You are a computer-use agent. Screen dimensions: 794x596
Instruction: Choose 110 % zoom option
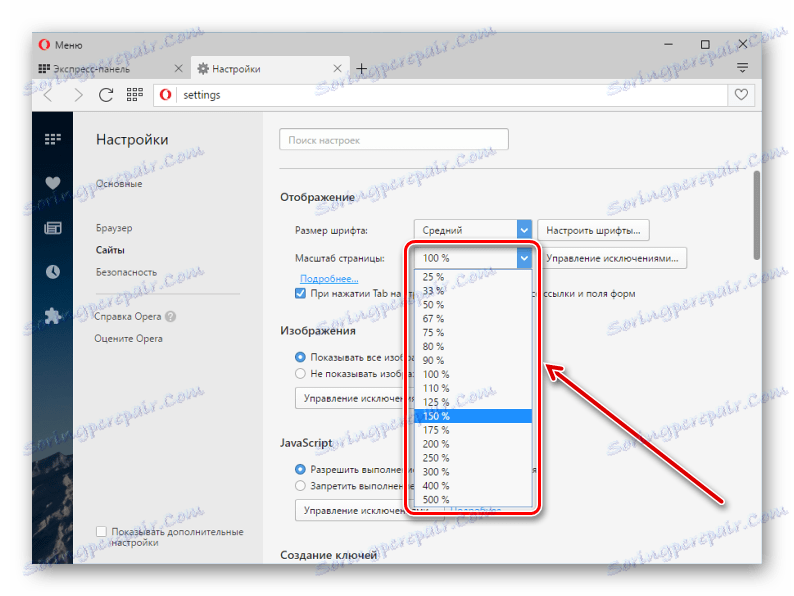click(473, 388)
